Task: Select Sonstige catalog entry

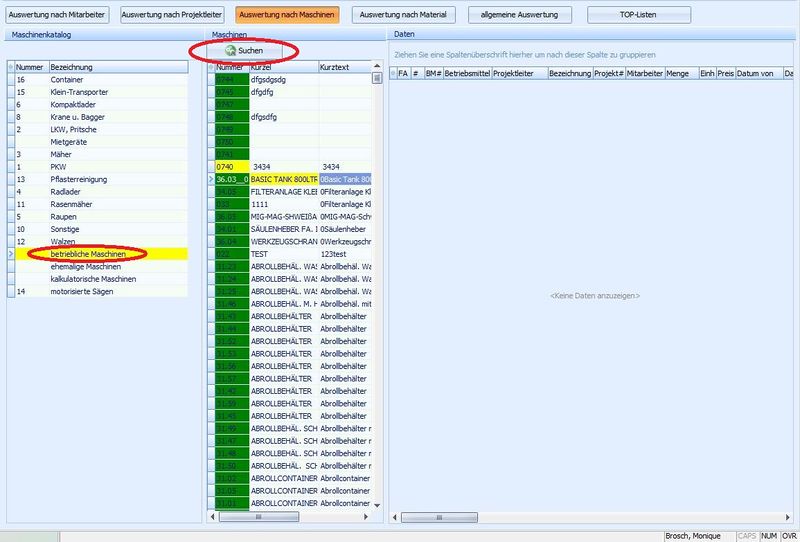Action: pos(97,229)
